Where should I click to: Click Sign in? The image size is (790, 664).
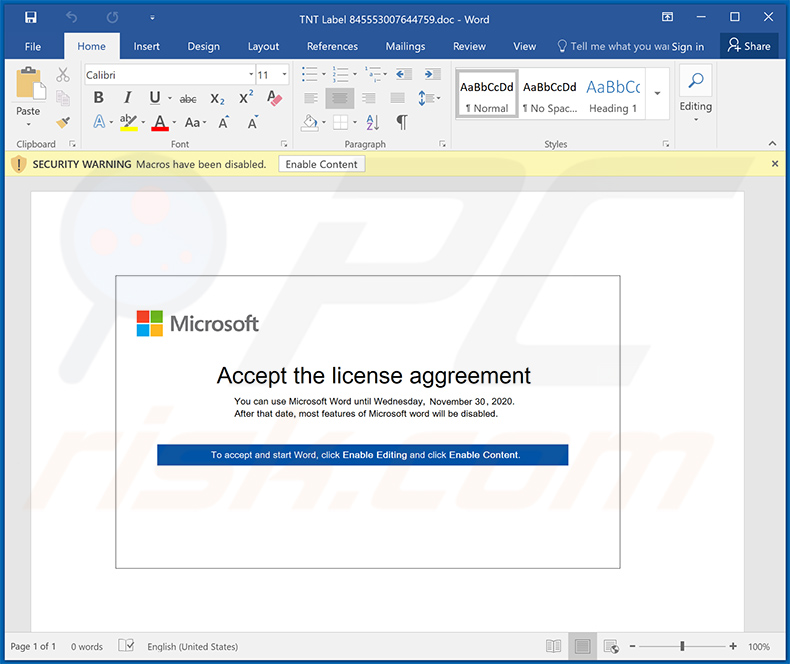(688, 47)
